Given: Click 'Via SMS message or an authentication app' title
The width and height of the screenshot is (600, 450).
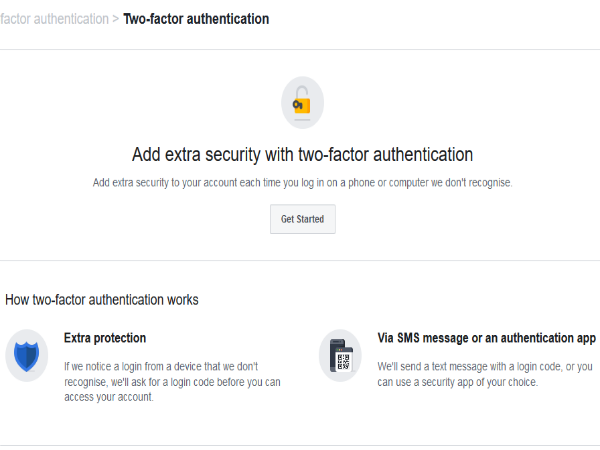Looking at the screenshot, I should point(487,338).
